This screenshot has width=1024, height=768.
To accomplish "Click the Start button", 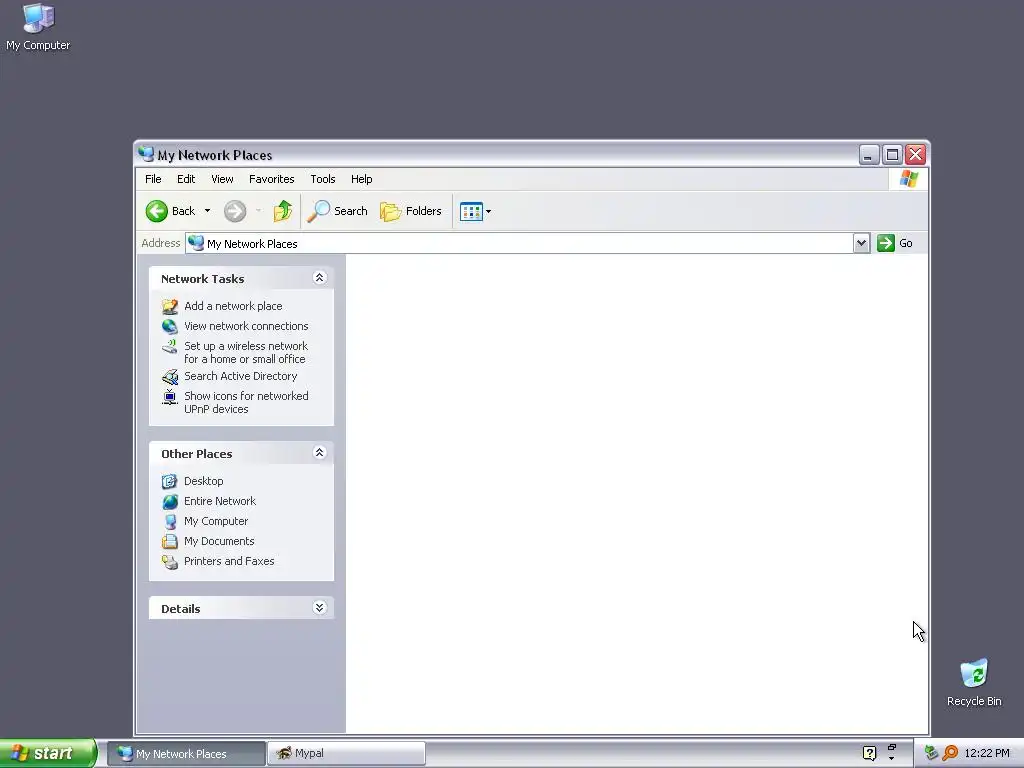I will click(x=48, y=753).
